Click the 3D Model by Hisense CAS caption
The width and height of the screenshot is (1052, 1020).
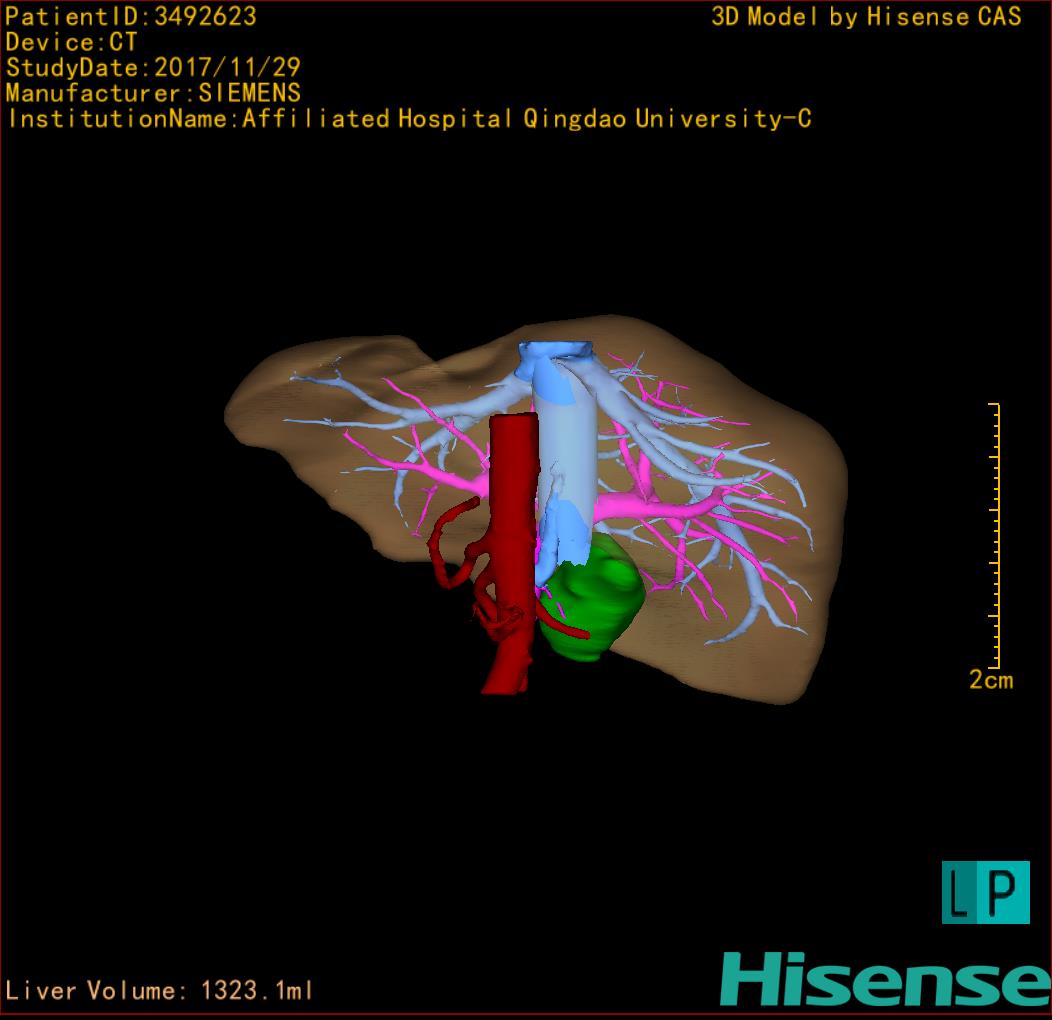click(866, 16)
